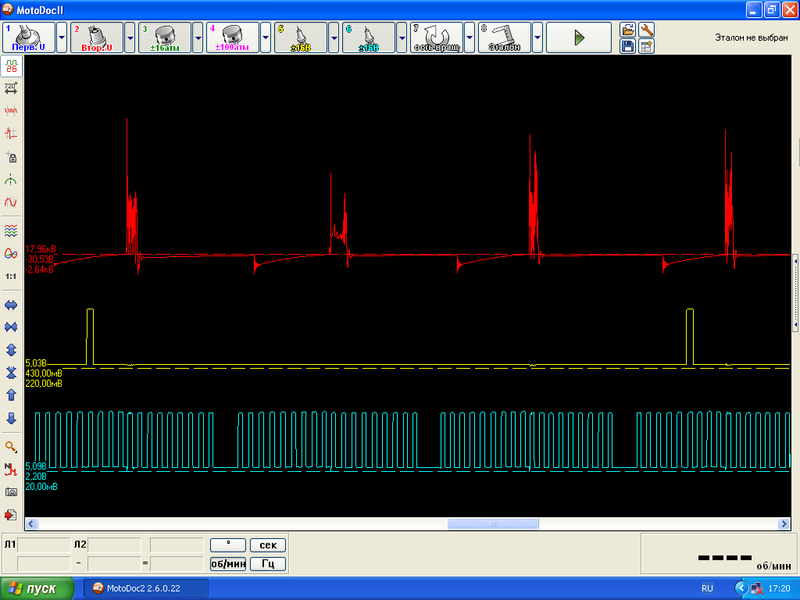This screenshot has width=800, height=600.
Task: Open dropdown next to channel 8 Эталон
Action: [x=537, y=37]
